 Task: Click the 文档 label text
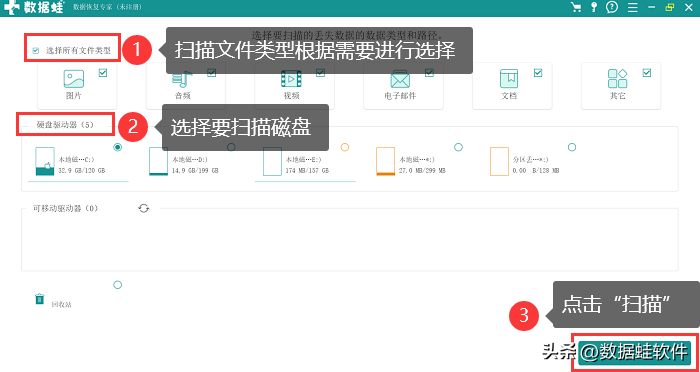click(x=509, y=96)
